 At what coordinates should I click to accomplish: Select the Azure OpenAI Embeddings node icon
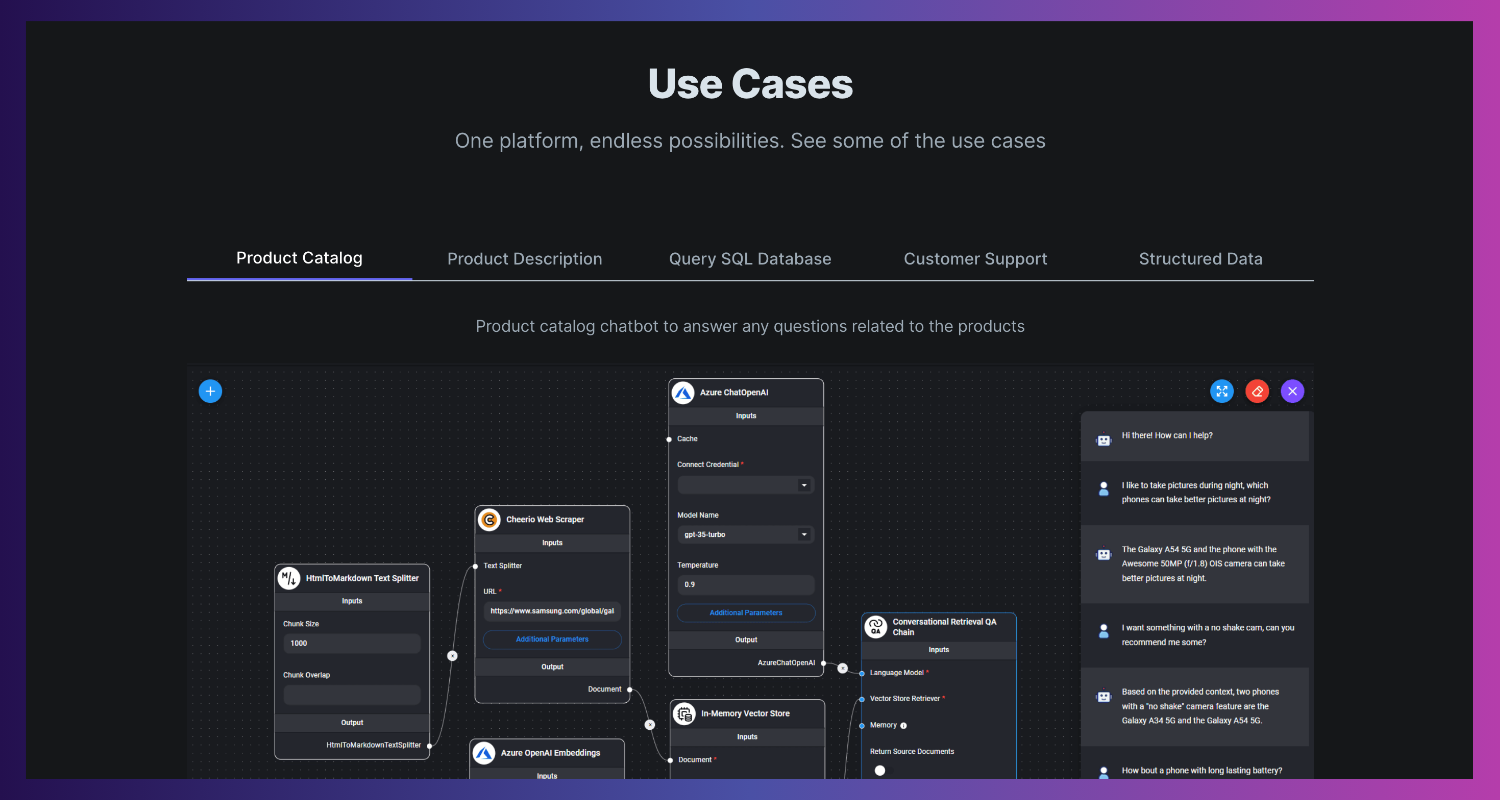(x=484, y=753)
